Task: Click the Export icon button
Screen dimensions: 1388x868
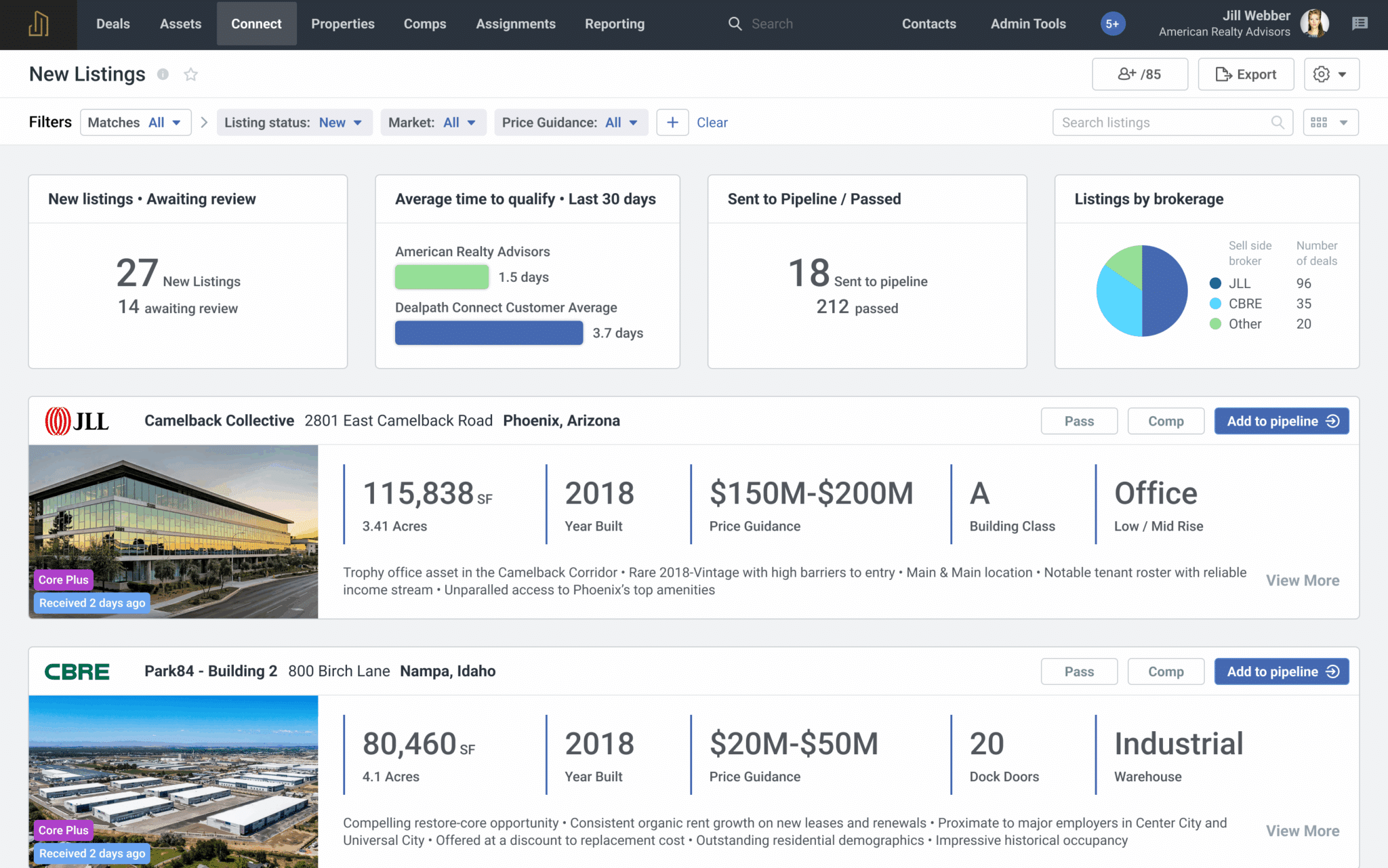Action: 1246,74
